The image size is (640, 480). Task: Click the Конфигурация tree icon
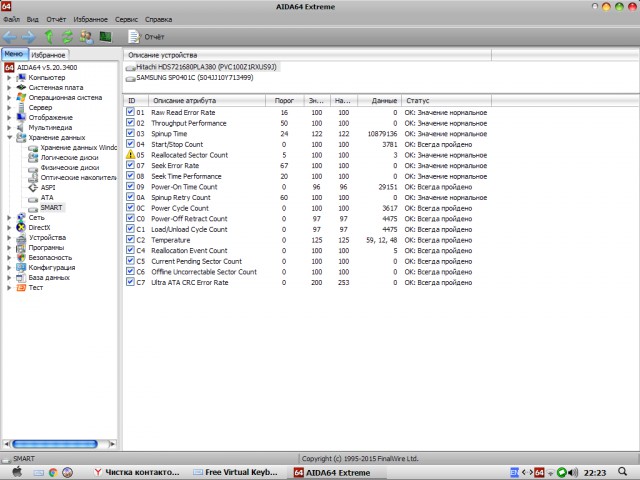tap(21, 267)
